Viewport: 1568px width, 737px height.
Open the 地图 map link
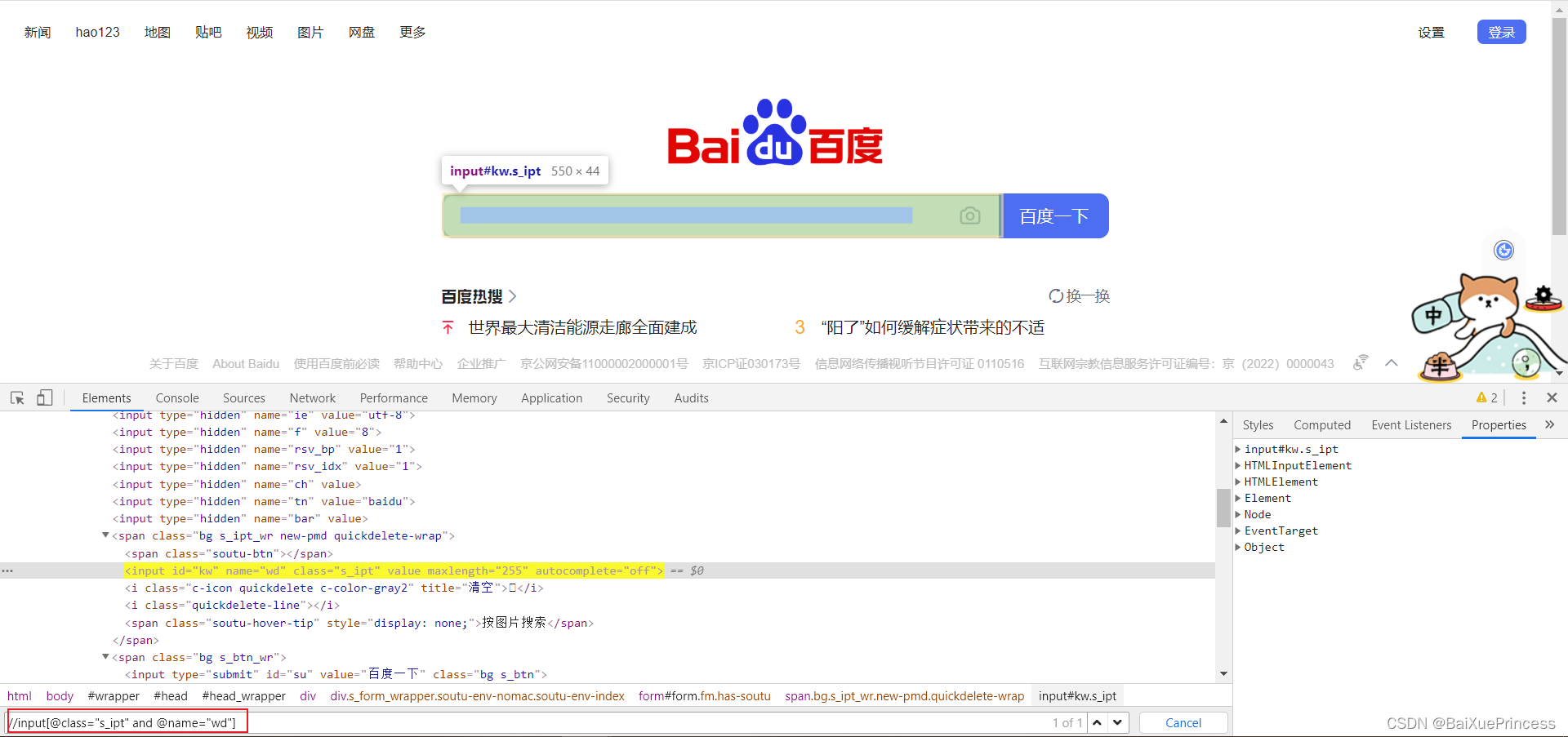click(158, 32)
